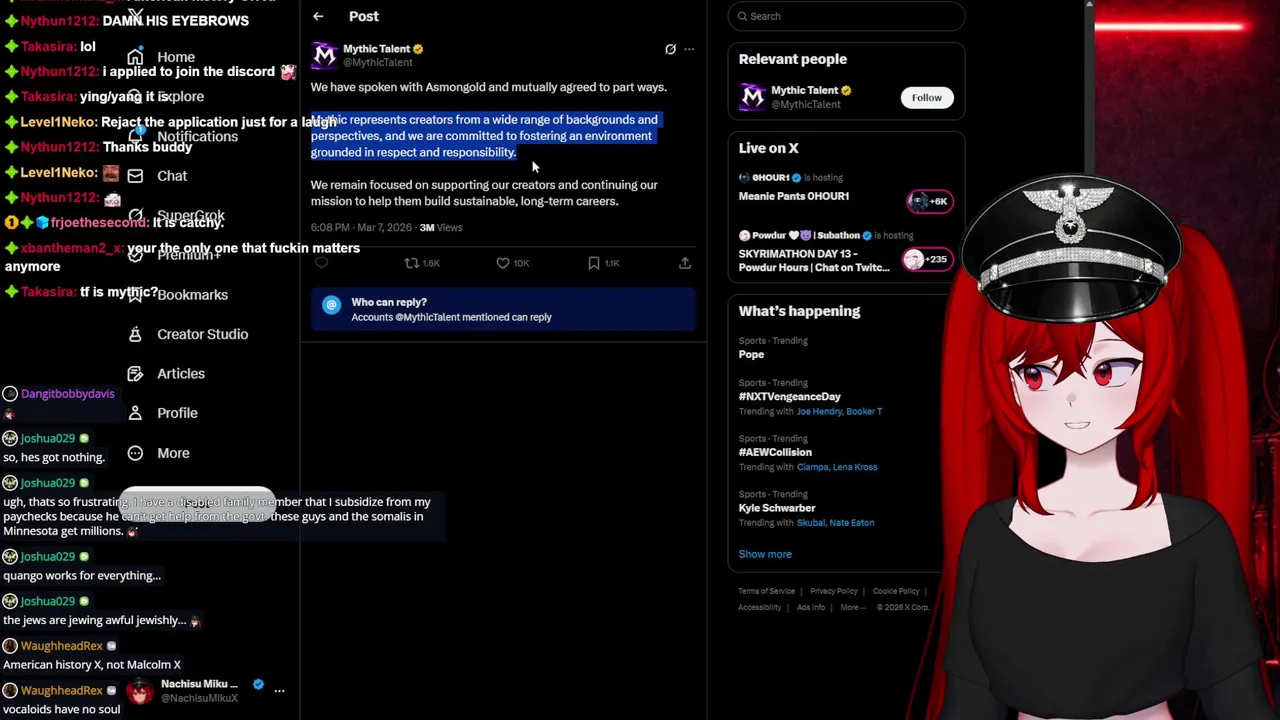Screen dimensions: 1280x720
Task: Like the Mythic Talent post with the heart icon
Action: click(x=503, y=263)
